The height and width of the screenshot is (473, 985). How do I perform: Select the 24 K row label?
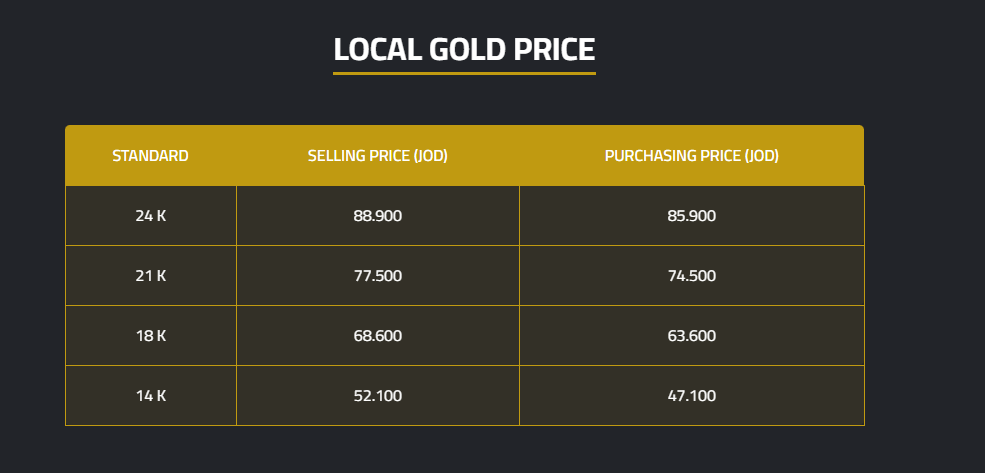point(150,216)
